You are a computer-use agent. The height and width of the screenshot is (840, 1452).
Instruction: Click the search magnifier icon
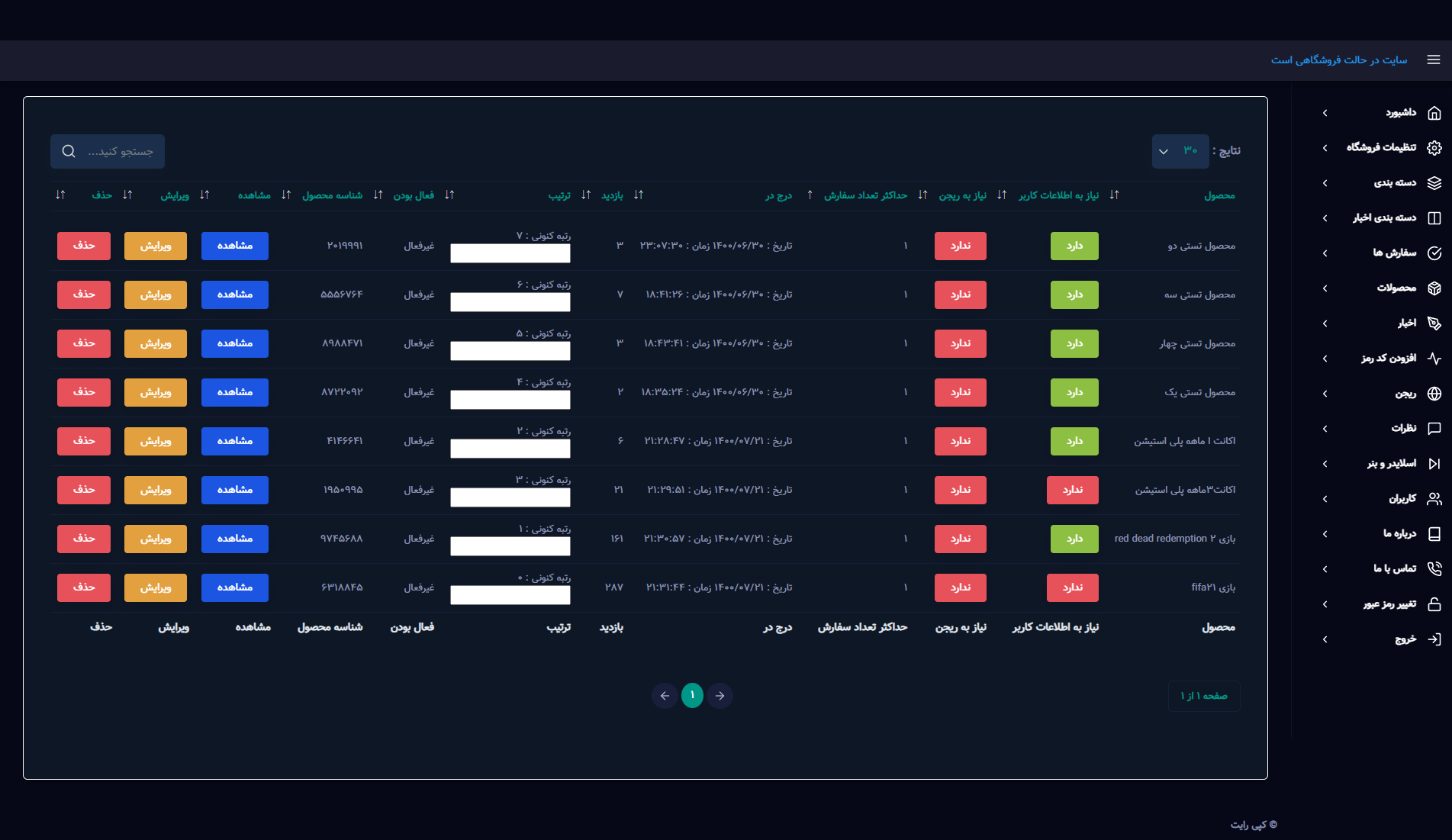pyautogui.click(x=69, y=152)
